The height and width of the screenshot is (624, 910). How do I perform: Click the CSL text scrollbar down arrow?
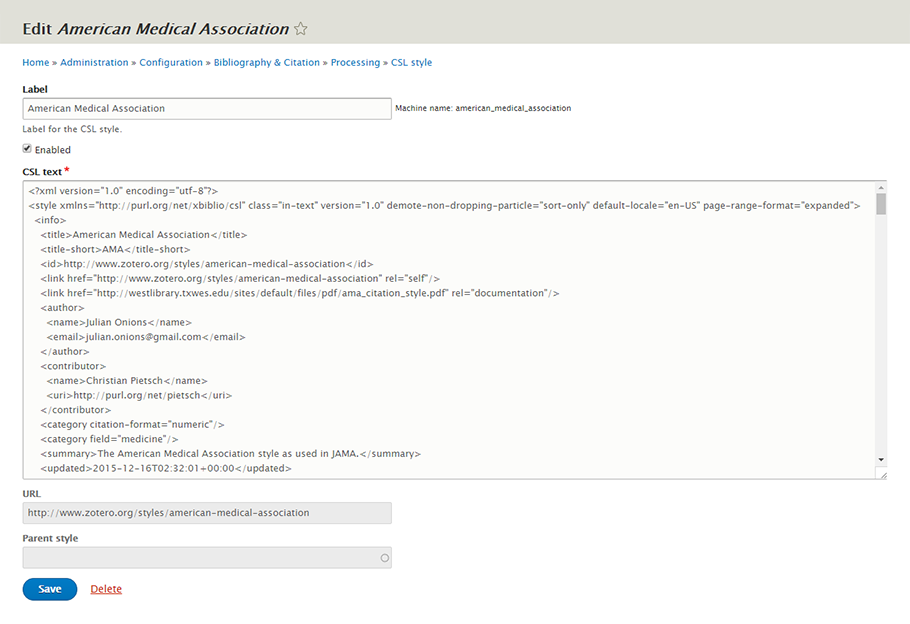point(881,460)
